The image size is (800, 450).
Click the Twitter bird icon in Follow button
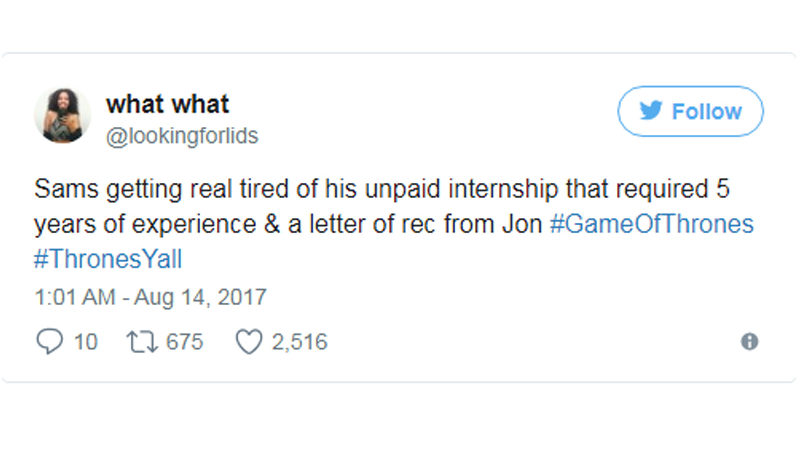coord(652,112)
